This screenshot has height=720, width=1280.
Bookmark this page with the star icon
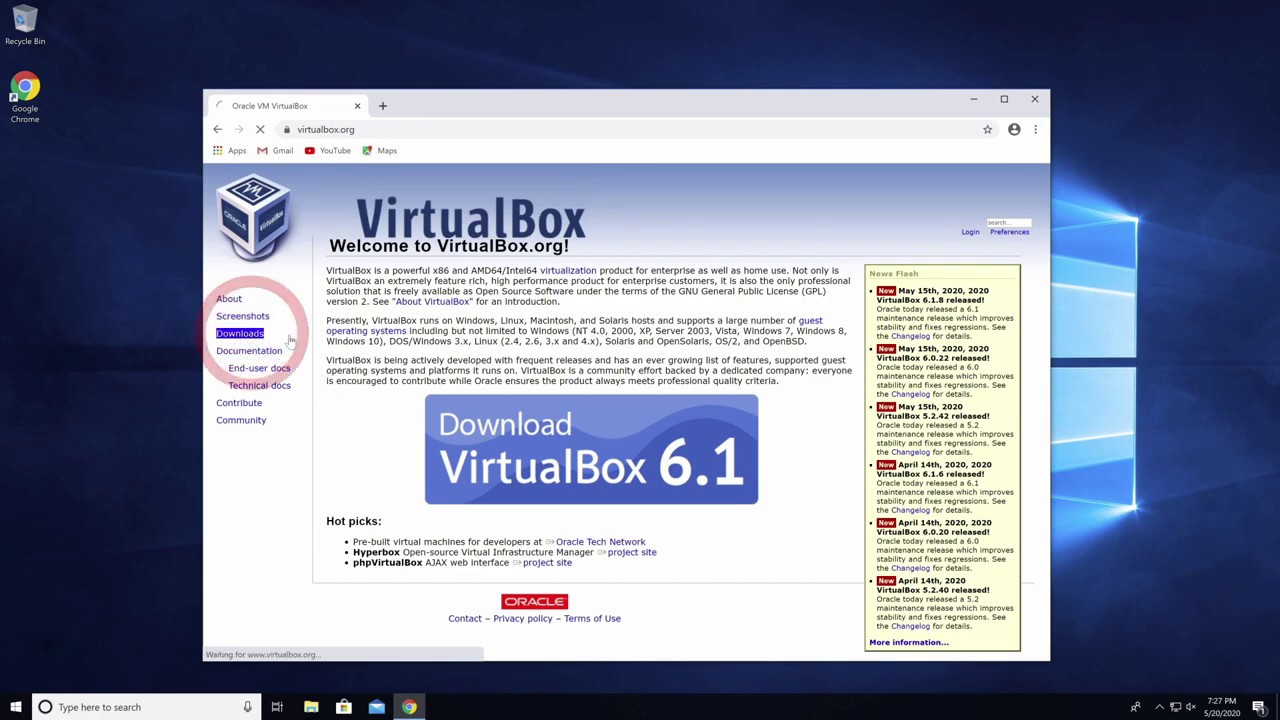coord(987,129)
